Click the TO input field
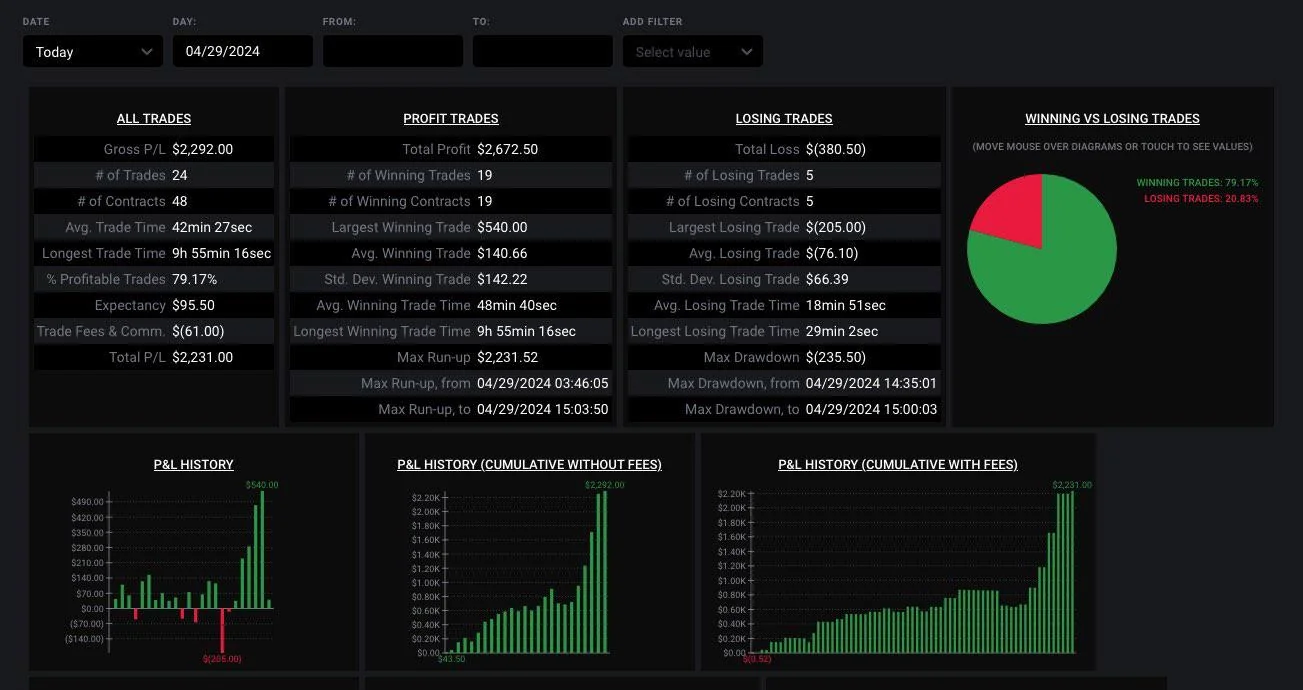This screenshot has width=1303, height=690. pos(542,51)
